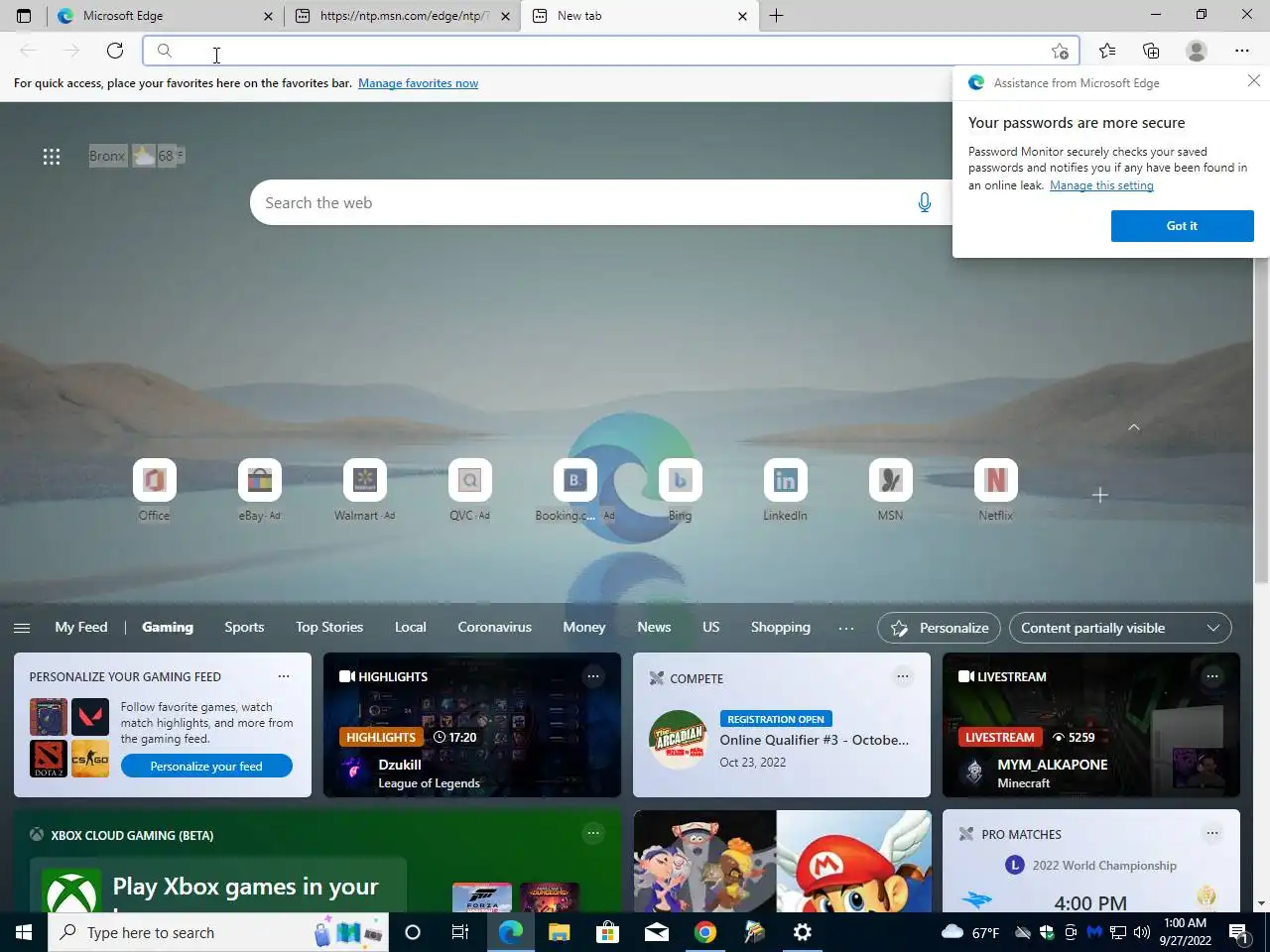Screen dimensions: 1270x952
Task: Collapse quick links with chevron arrow
Action: 1134,426
